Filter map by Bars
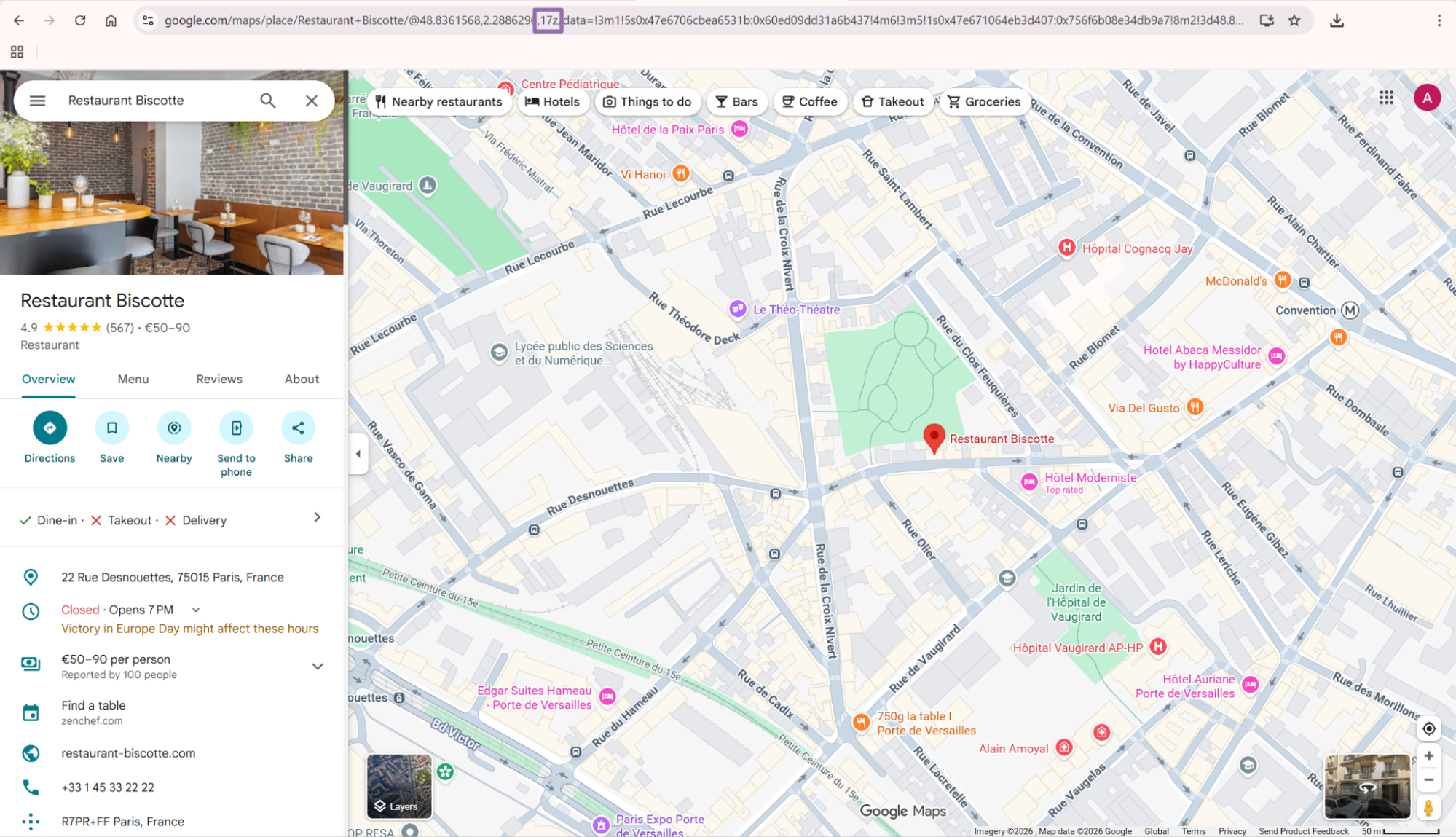Viewport: 1456px width, 837px height. click(x=737, y=102)
